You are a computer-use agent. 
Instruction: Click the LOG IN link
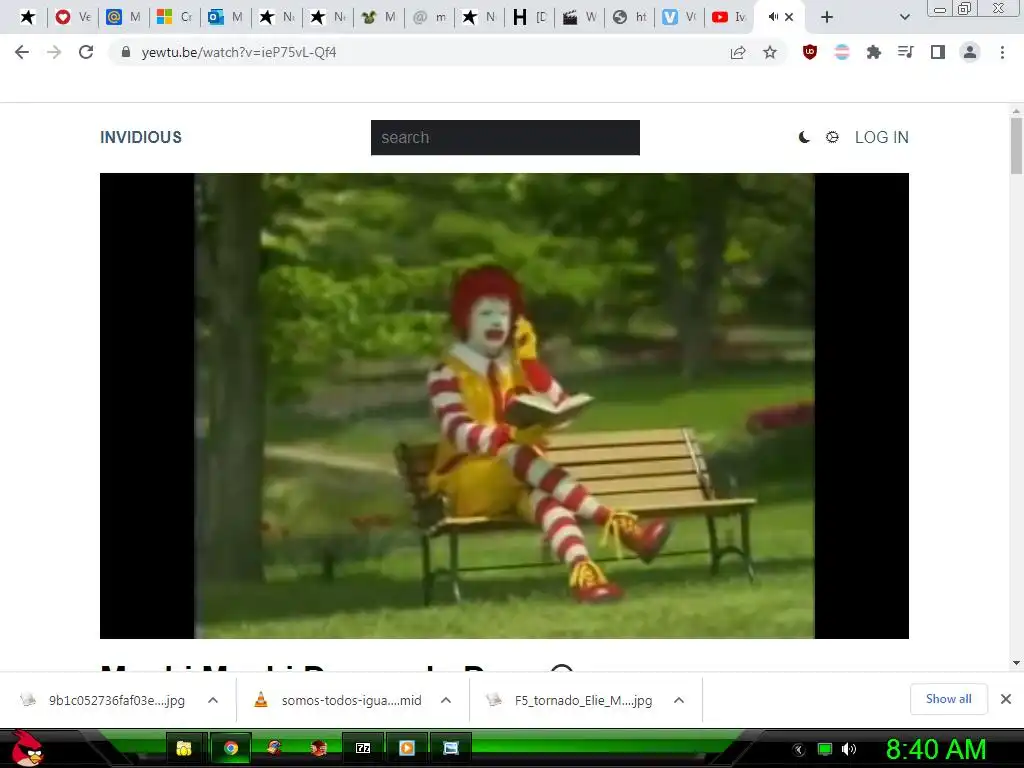(882, 137)
